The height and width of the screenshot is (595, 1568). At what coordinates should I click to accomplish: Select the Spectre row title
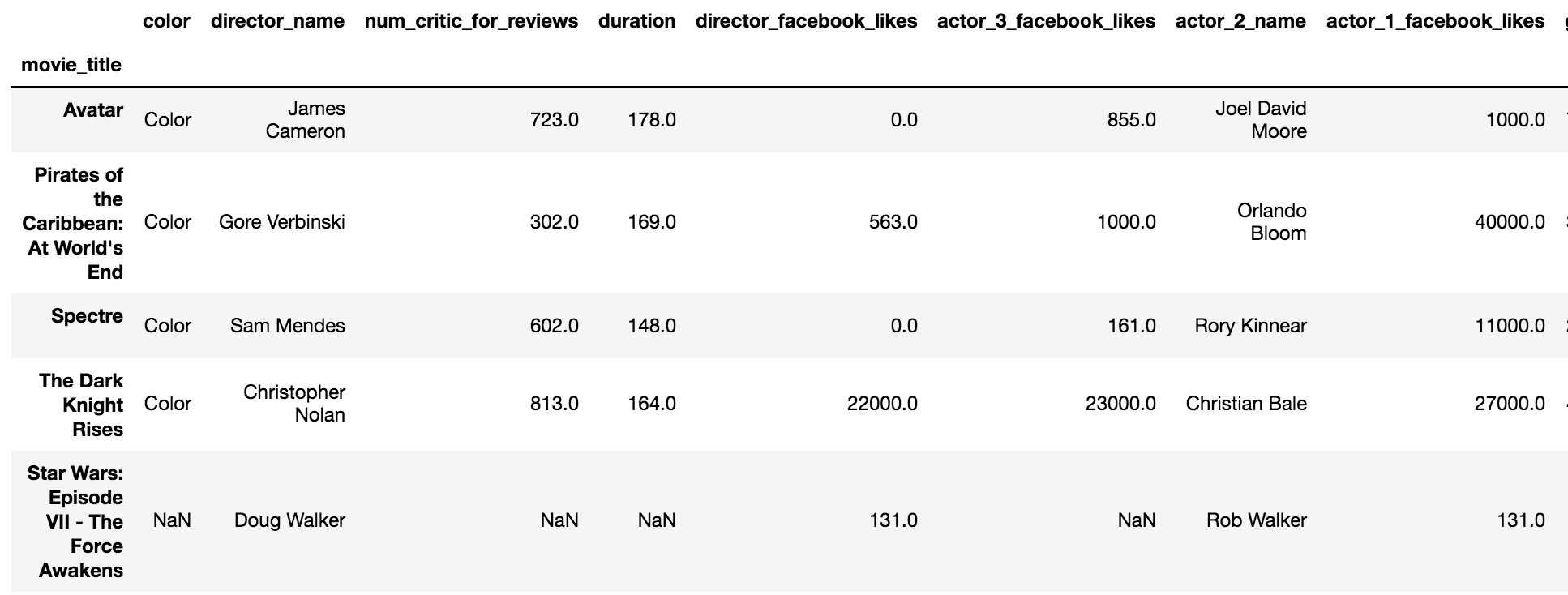click(87, 316)
